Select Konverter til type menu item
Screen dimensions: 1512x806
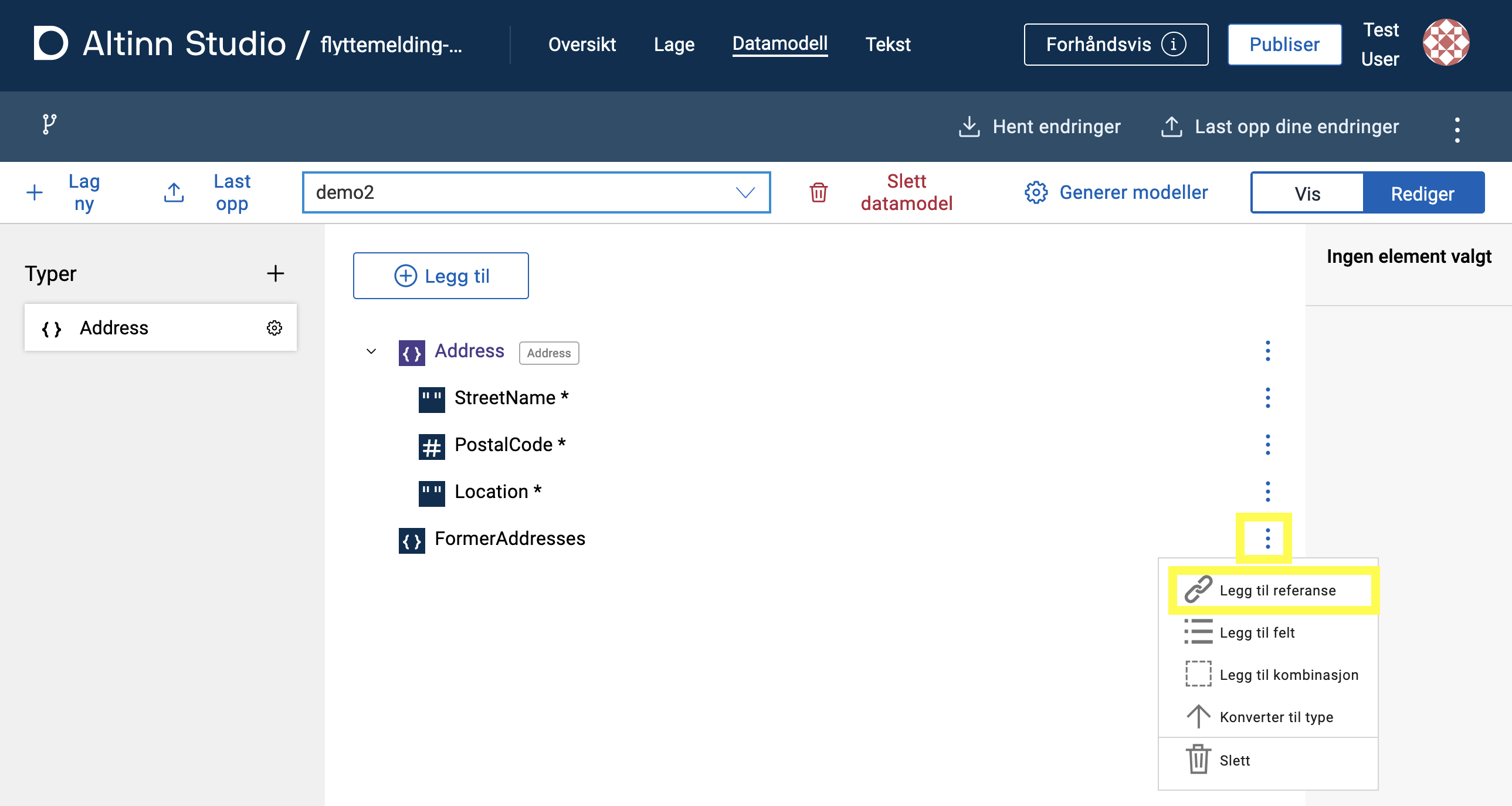click(x=1276, y=717)
